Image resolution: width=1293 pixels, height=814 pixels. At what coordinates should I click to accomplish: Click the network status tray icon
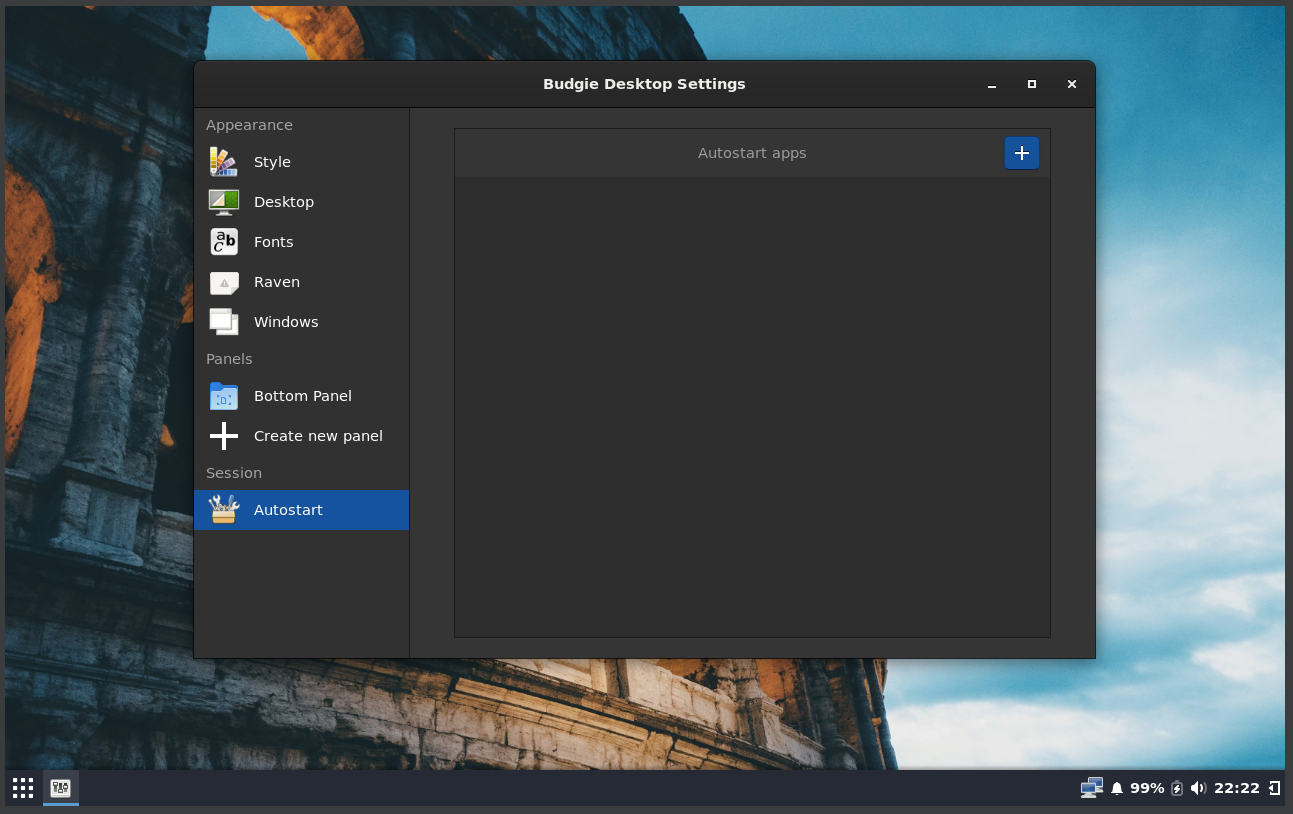[x=1091, y=787]
